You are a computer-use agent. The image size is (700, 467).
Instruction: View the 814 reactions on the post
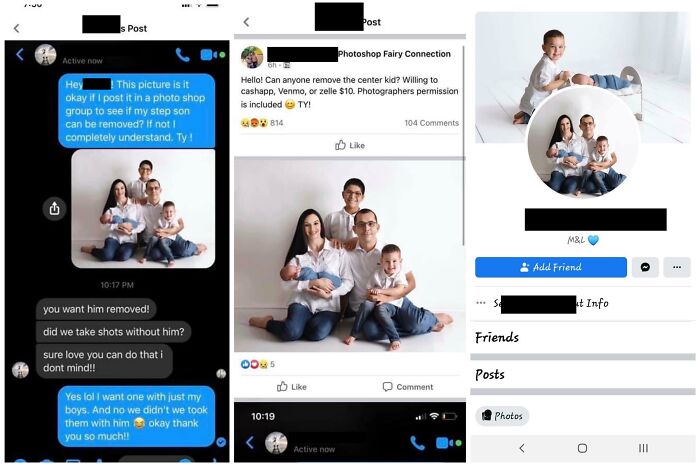[x=262, y=123]
